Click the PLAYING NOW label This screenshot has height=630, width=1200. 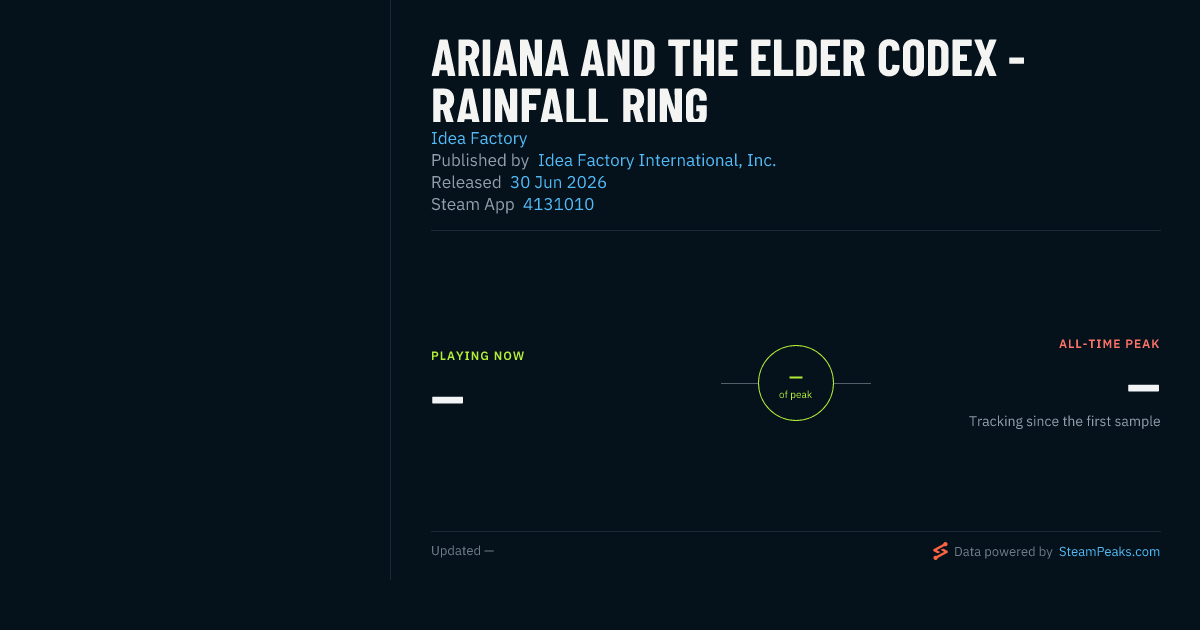(x=478, y=356)
